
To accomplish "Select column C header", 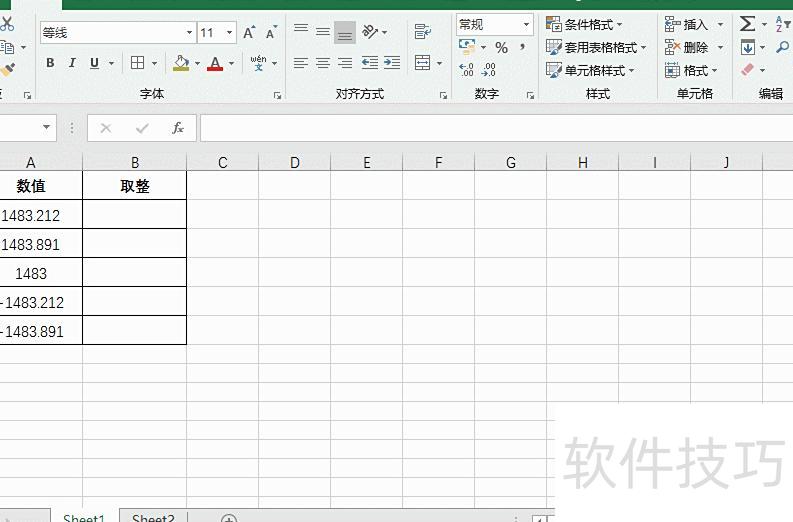I will 223,162.
